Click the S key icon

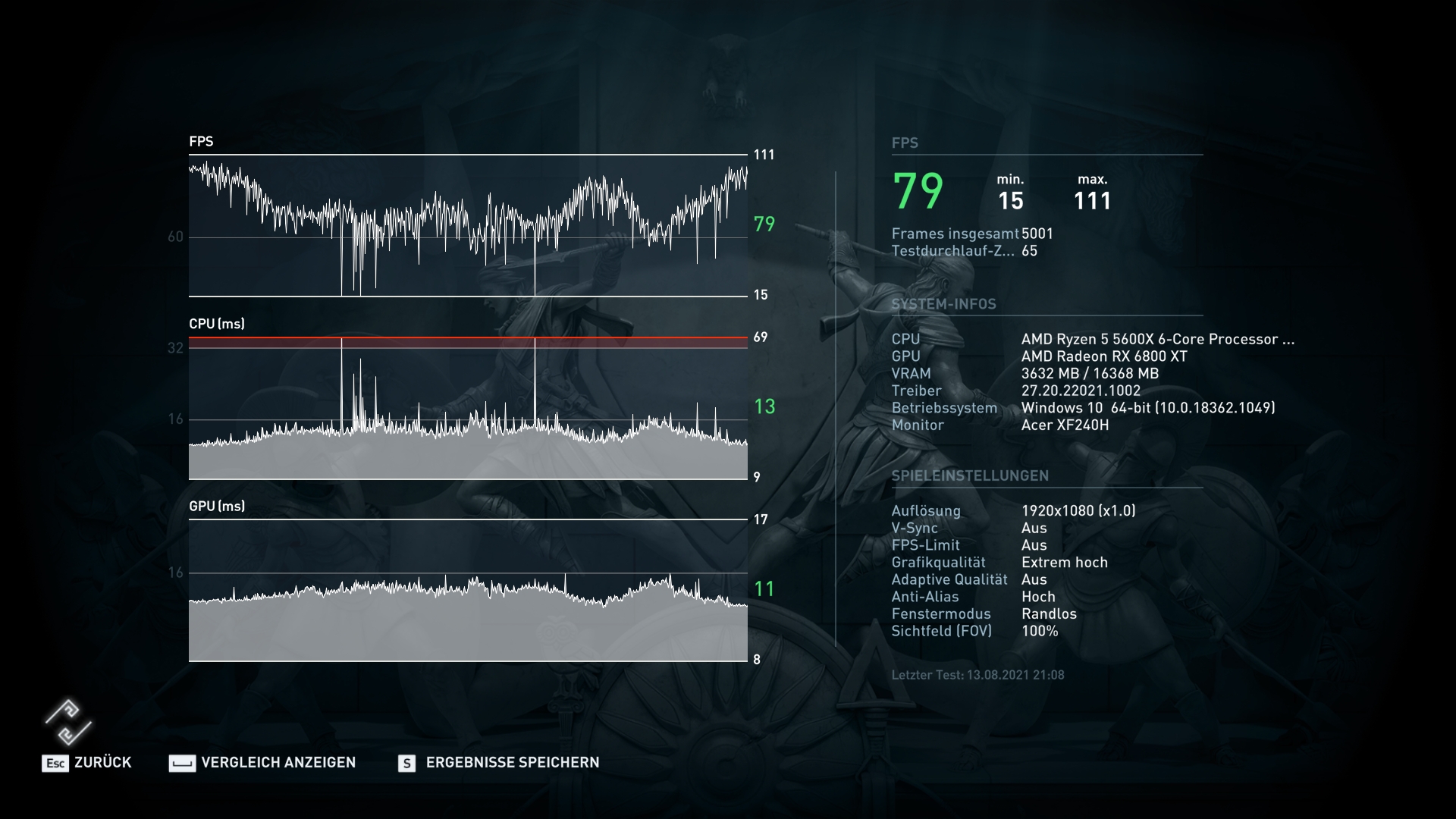pyautogui.click(x=406, y=763)
